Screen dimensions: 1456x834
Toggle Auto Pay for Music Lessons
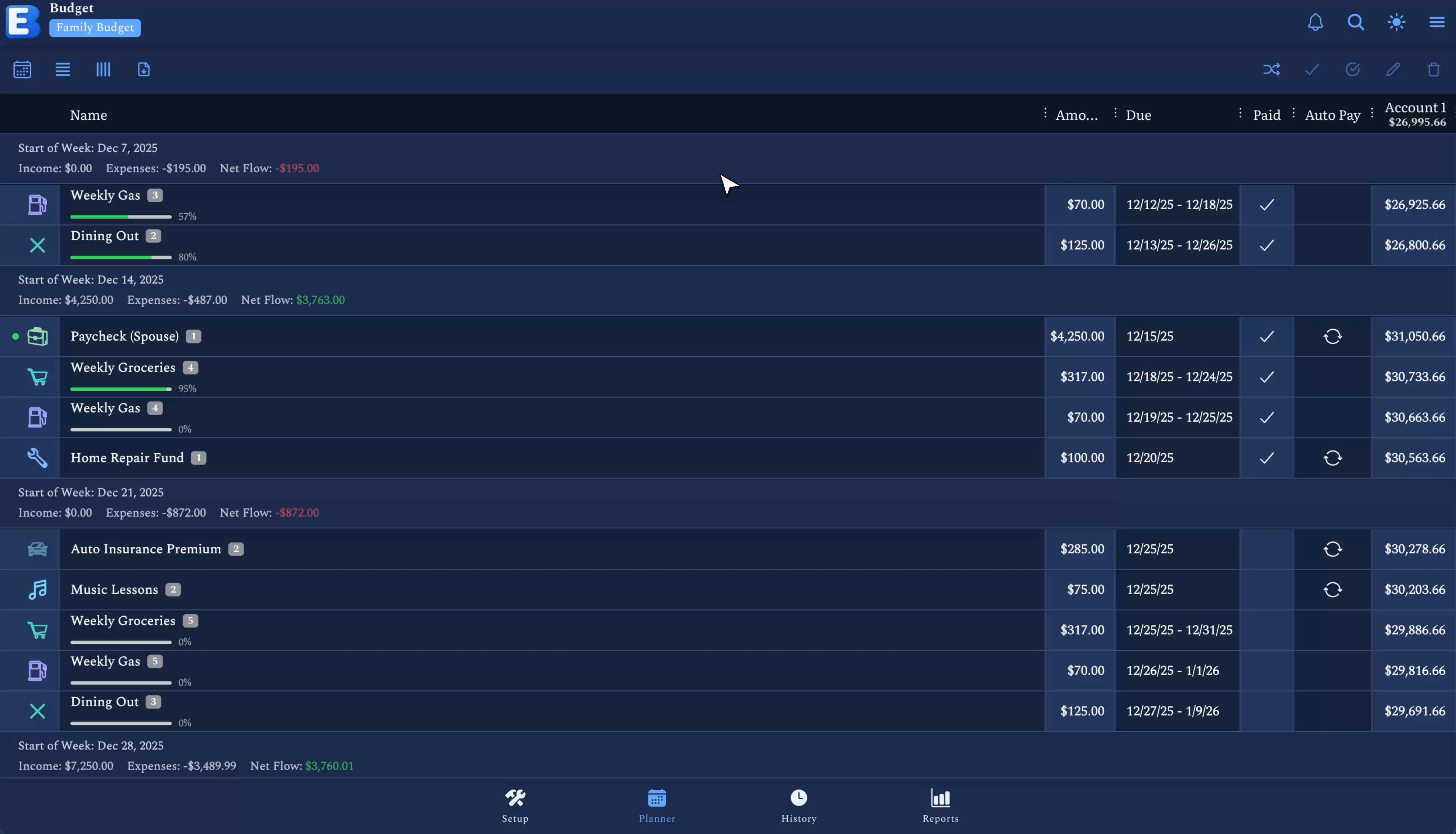(1332, 590)
